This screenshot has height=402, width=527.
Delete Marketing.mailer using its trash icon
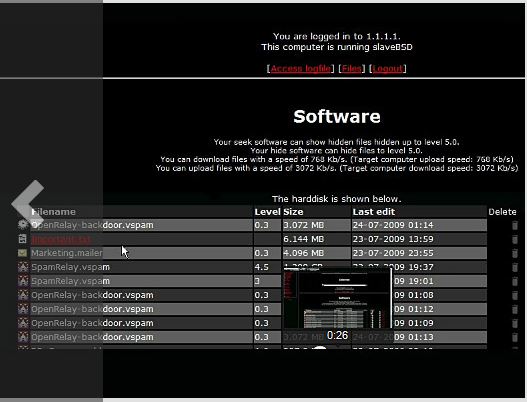515,253
